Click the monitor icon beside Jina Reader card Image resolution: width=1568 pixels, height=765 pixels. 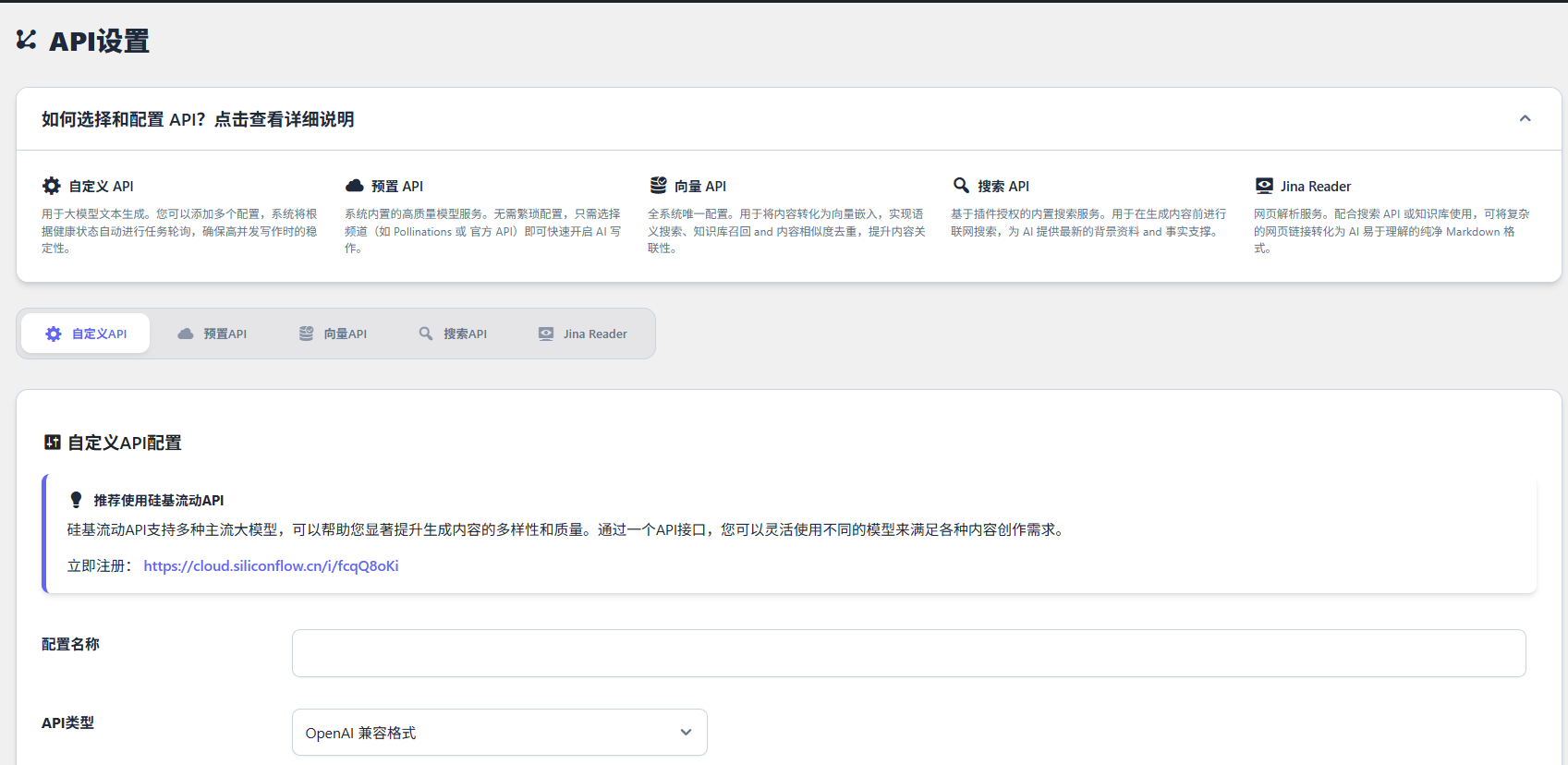(x=1264, y=186)
